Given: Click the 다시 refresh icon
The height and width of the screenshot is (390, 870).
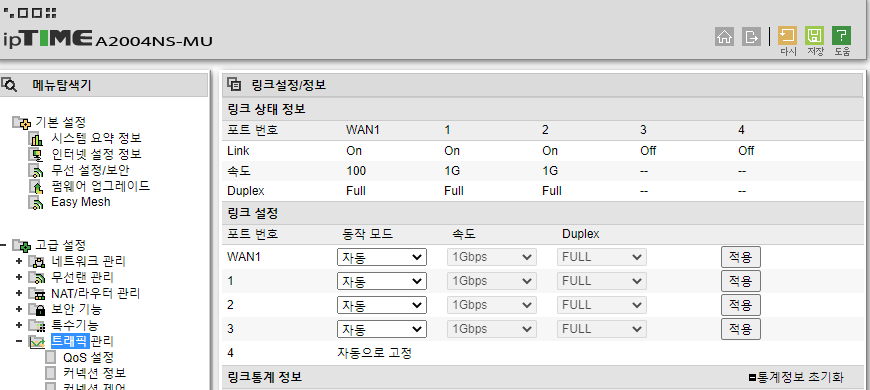Looking at the screenshot, I should click(787, 36).
